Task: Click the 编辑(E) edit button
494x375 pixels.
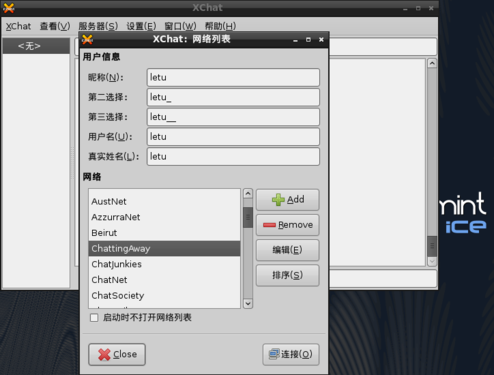Action: pos(288,250)
